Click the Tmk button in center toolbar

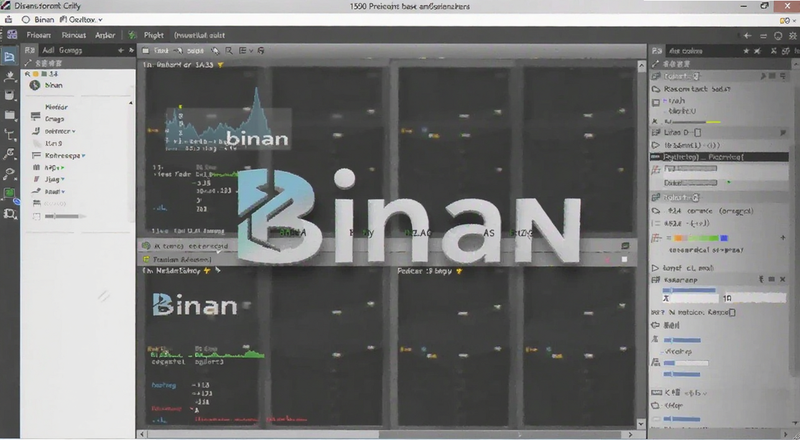coord(161,51)
